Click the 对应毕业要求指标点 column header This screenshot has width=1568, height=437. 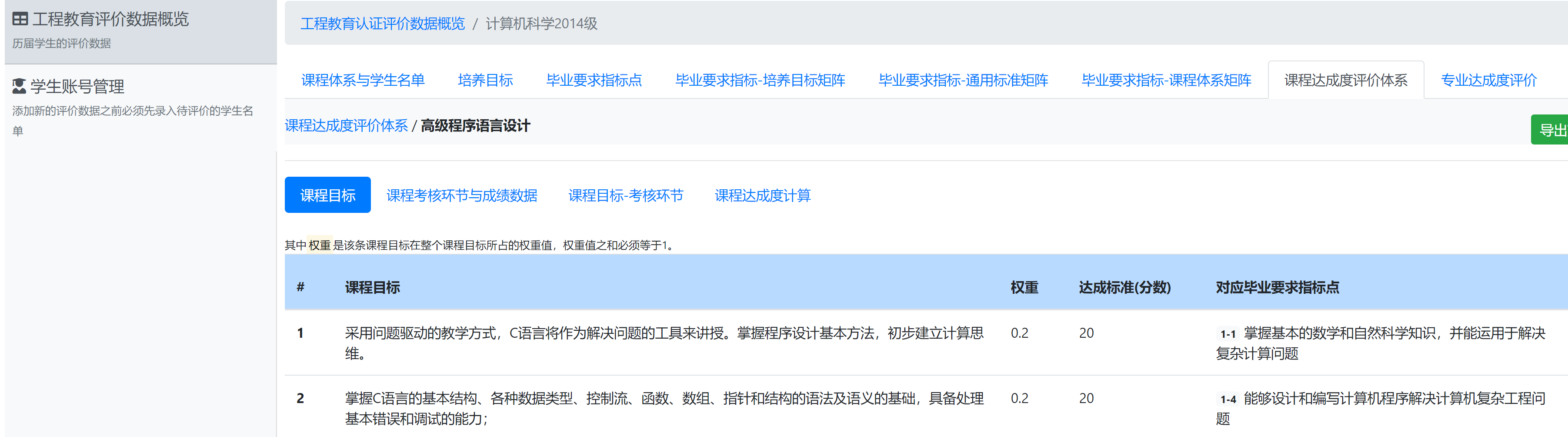[x=1278, y=287]
